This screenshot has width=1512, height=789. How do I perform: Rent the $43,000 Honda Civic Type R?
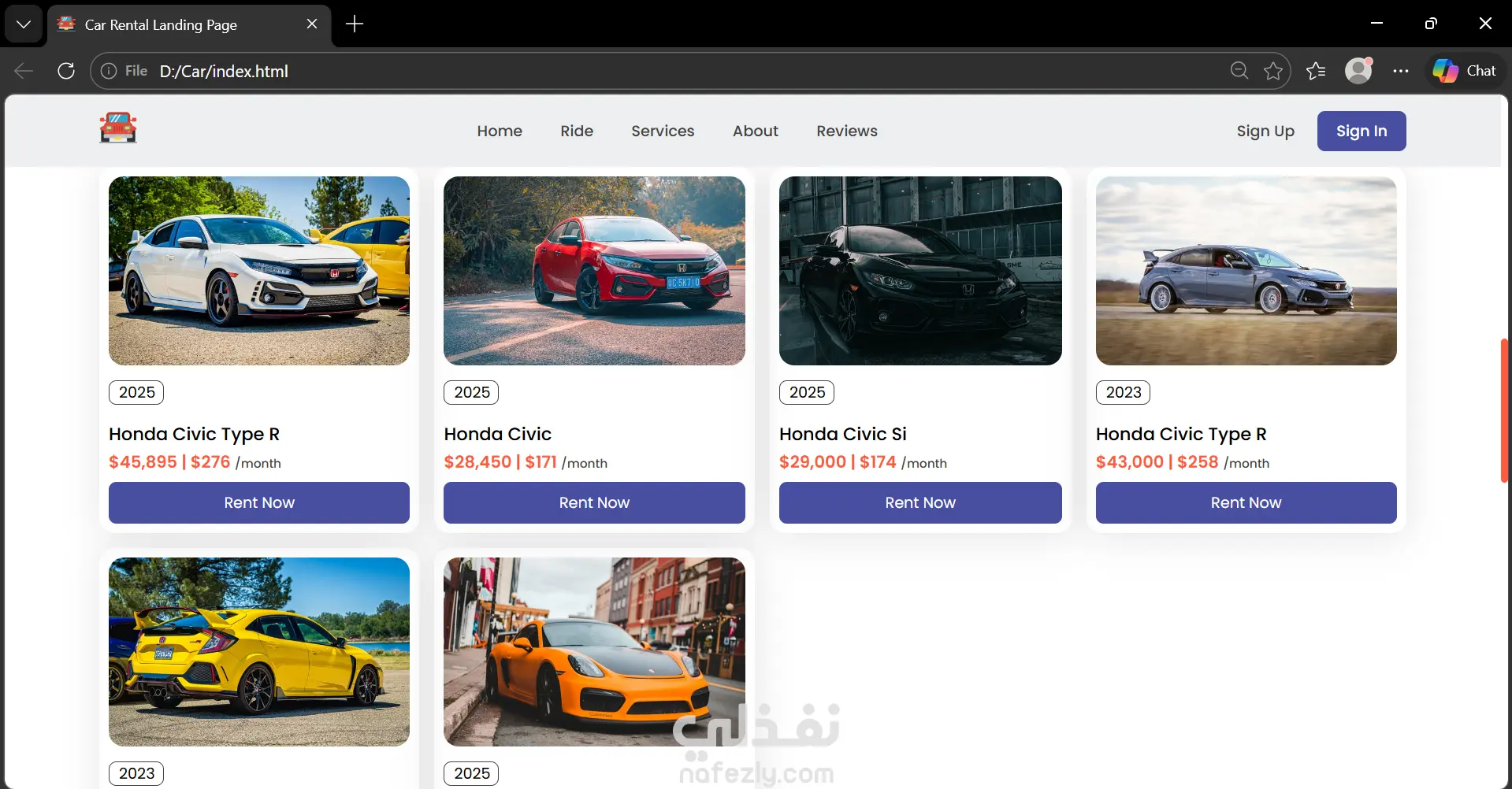1246,502
